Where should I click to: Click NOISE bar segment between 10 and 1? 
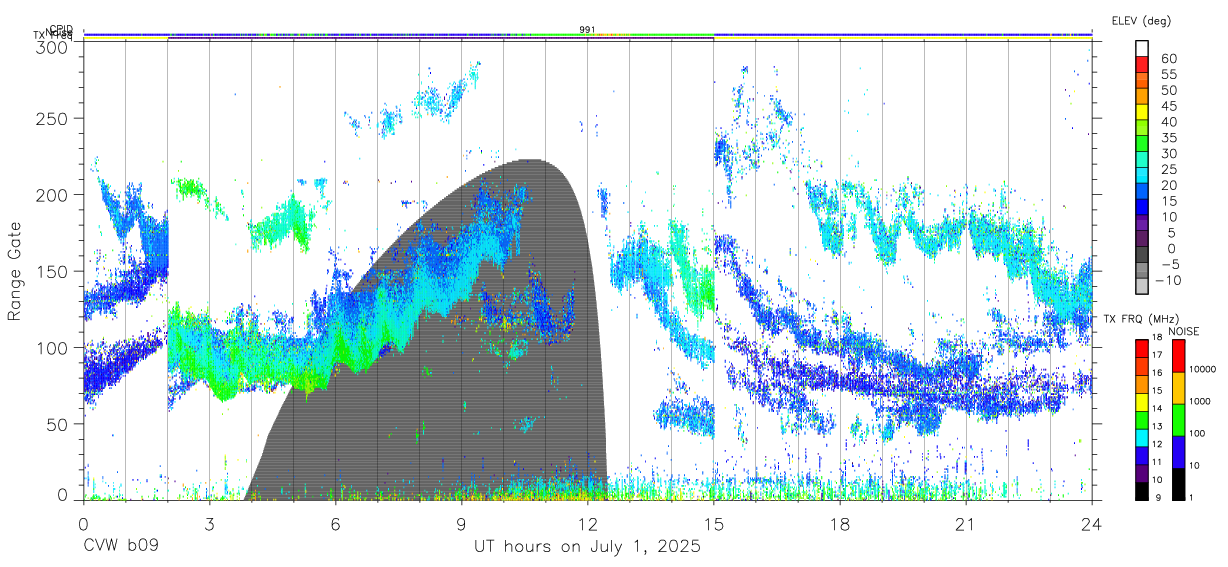coord(1178,483)
